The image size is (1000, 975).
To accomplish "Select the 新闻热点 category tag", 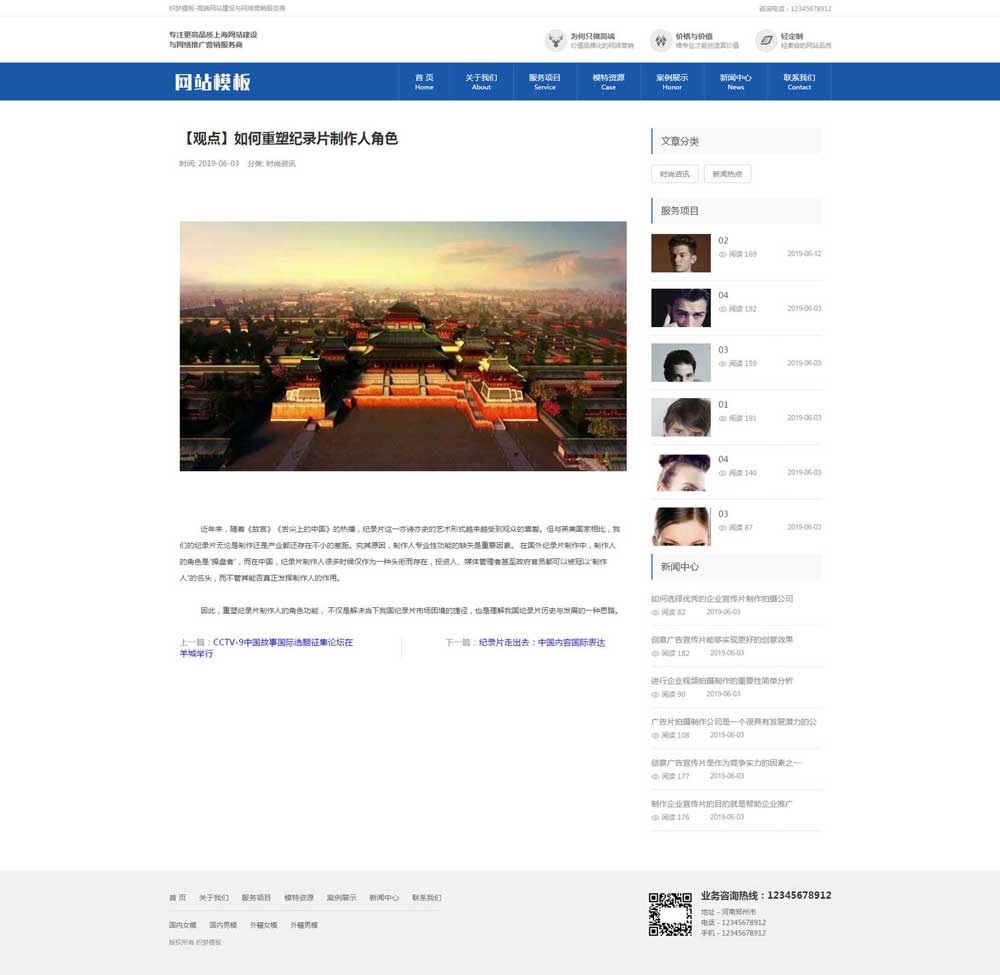I will click(x=727, y=174).
